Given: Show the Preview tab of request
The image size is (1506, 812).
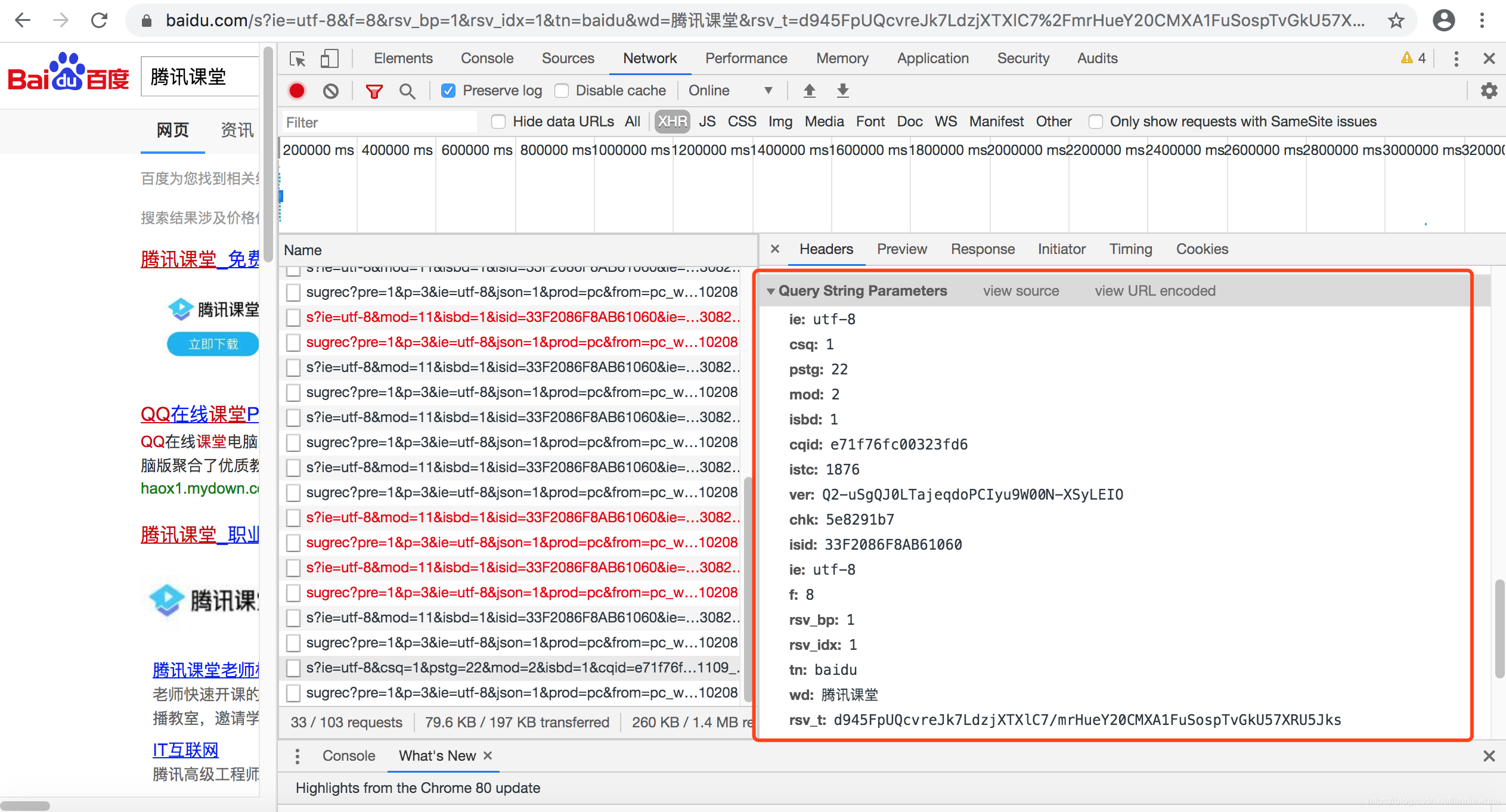Looking at the screenshot, I should pyautogui.click(x=901, y=249).
